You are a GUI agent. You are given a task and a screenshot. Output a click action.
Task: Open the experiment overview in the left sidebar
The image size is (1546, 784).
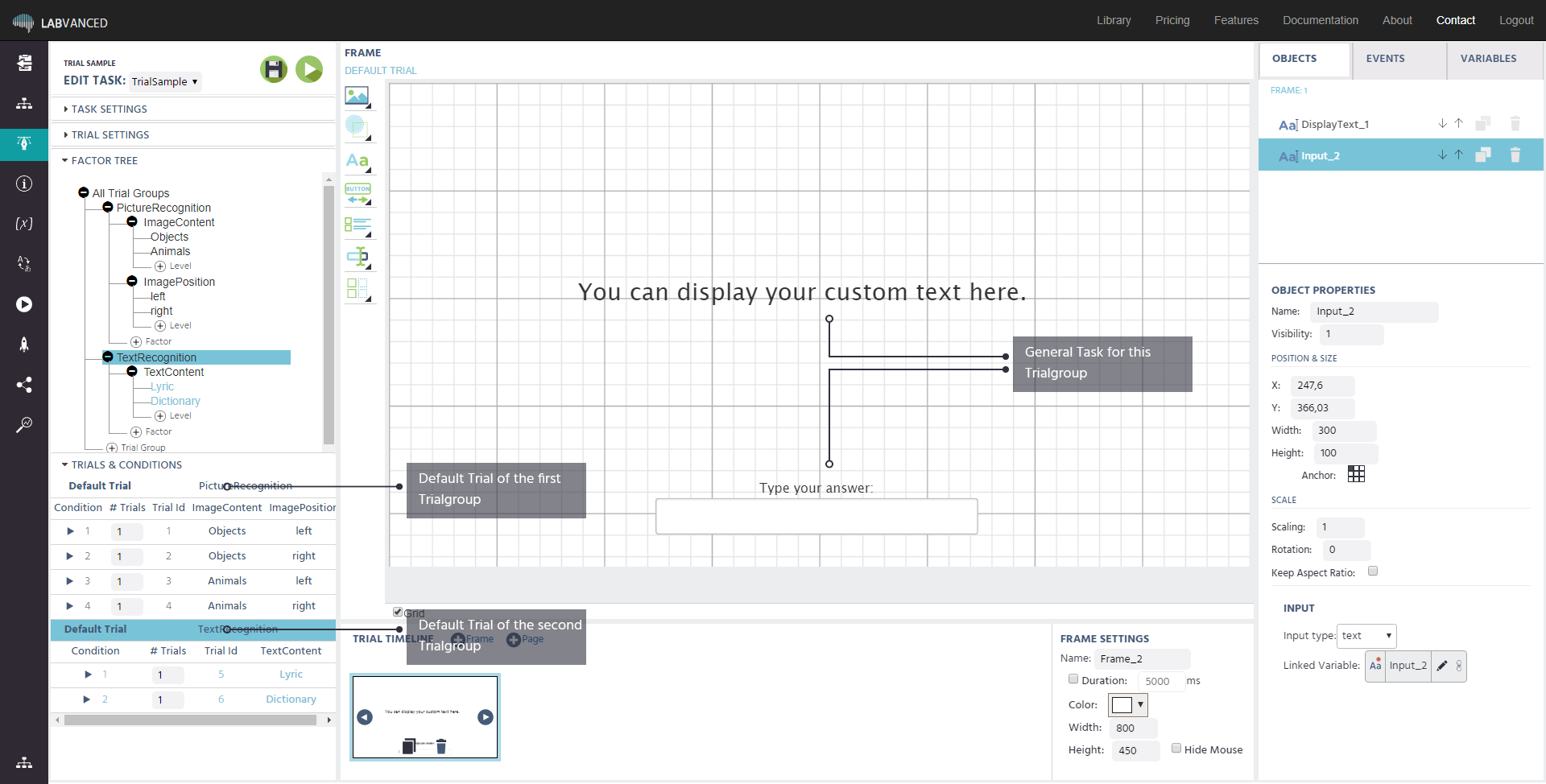click(24, 62)
